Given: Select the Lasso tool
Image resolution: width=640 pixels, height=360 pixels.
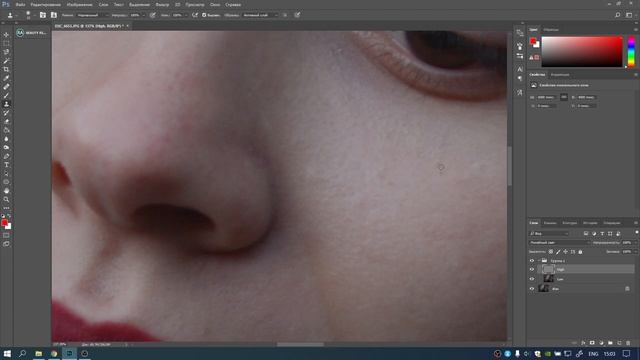Looking at the screenshot, I should coord(6,52).
